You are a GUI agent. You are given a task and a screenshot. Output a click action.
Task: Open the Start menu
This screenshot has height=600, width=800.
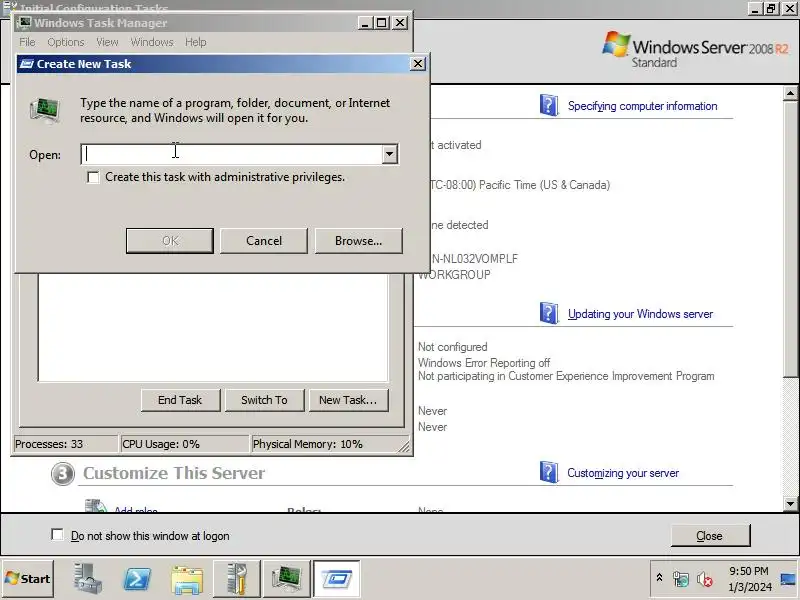point(28,579)
